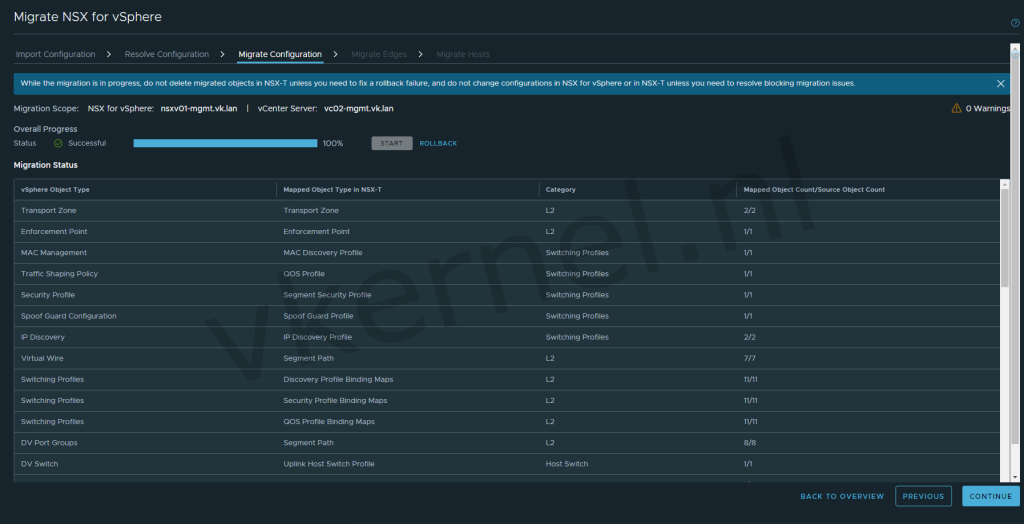1024x524 pixels.
Task: Open the help question mark icon
Action: pyautogui.click(x=1015, y=23)
